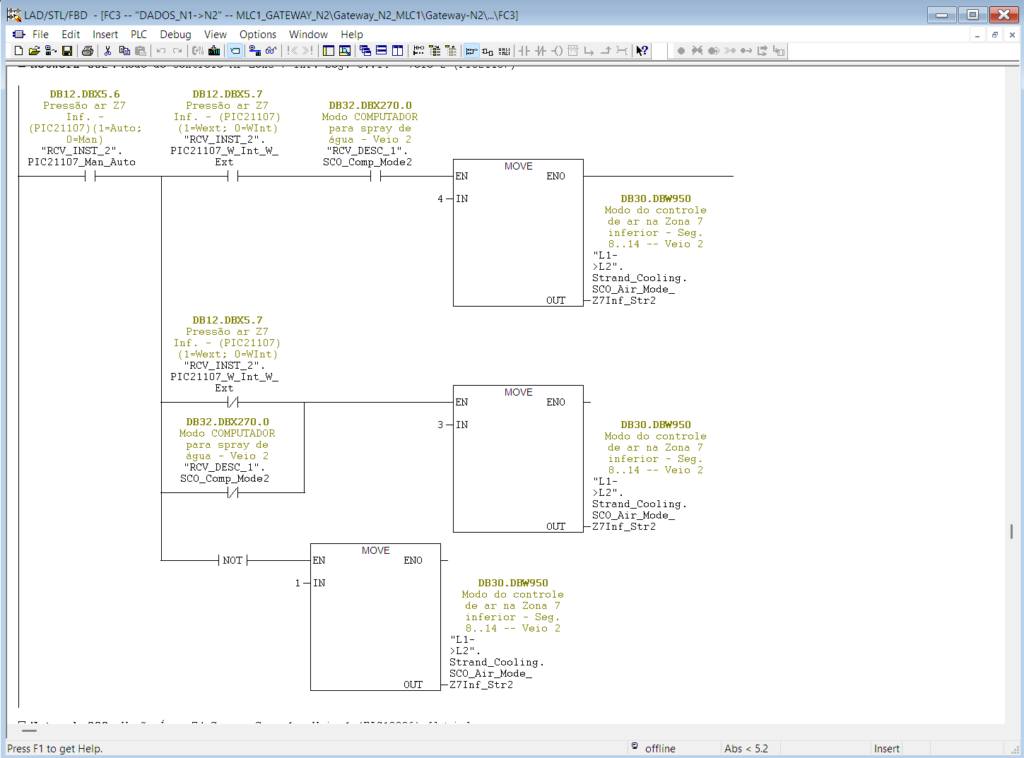Click Abs < 5.2 status field
This screenshot has width=1024, height=758.
pos(746,748)
